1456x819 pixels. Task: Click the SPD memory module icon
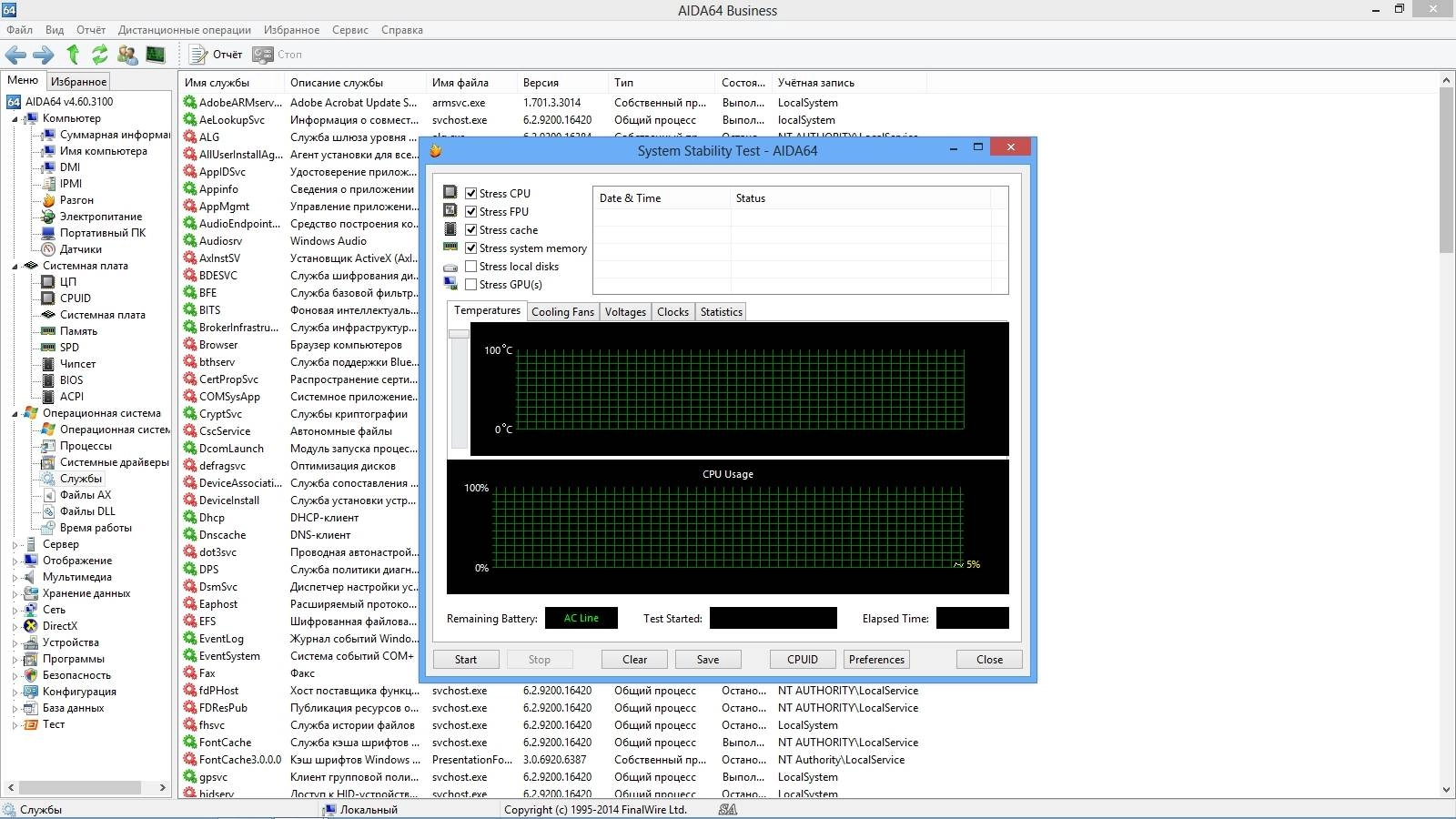tap(48, 348)
